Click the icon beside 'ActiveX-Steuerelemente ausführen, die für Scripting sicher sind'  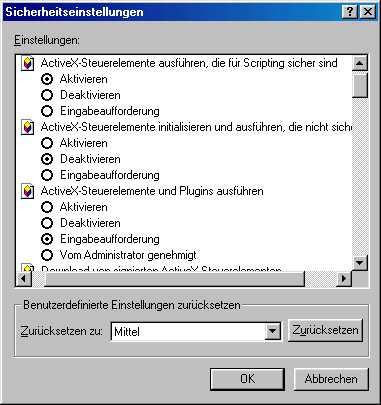27,63
